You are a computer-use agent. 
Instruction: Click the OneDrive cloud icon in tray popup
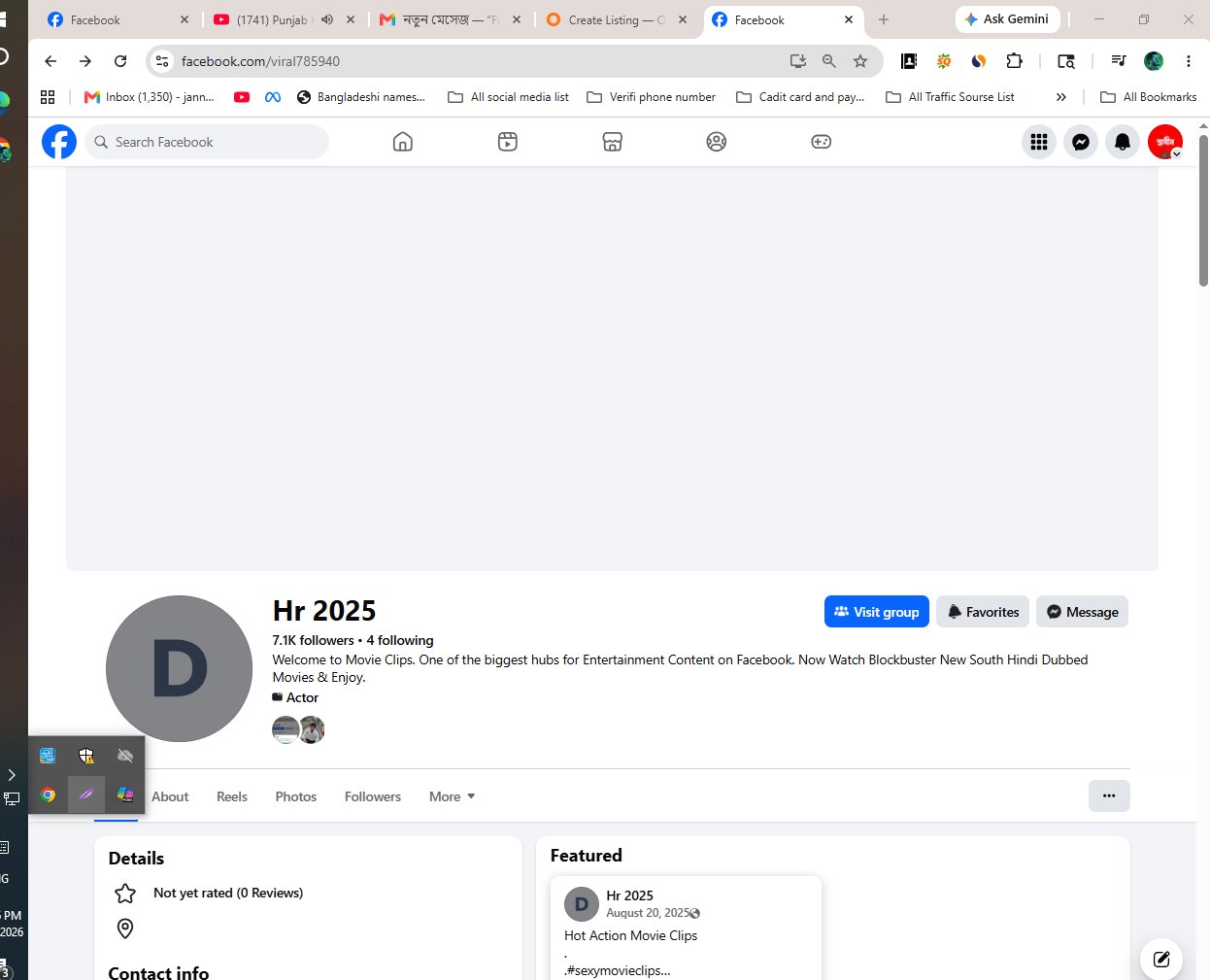tap(125, 756)
